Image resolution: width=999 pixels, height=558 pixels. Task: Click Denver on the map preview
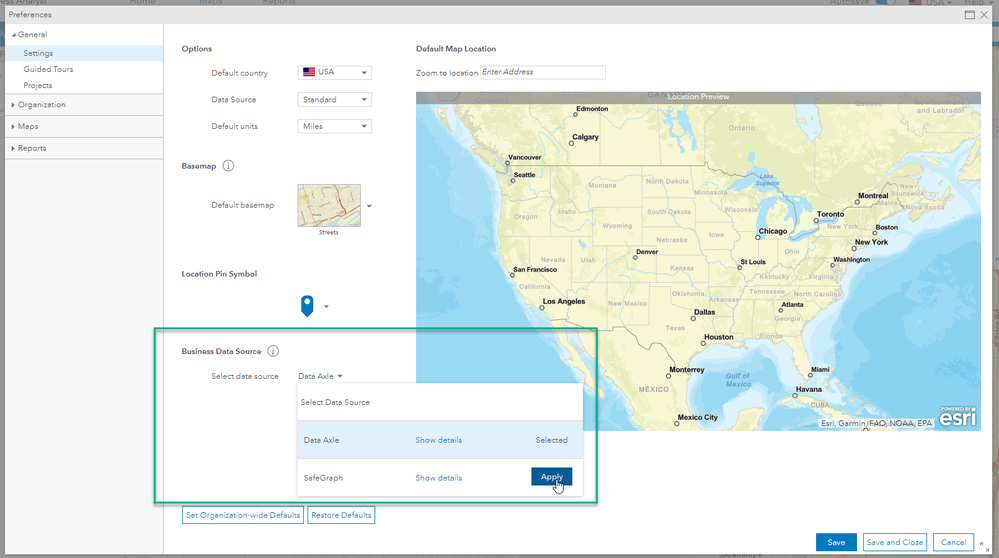pyautogui.click(x=647, y=252)
